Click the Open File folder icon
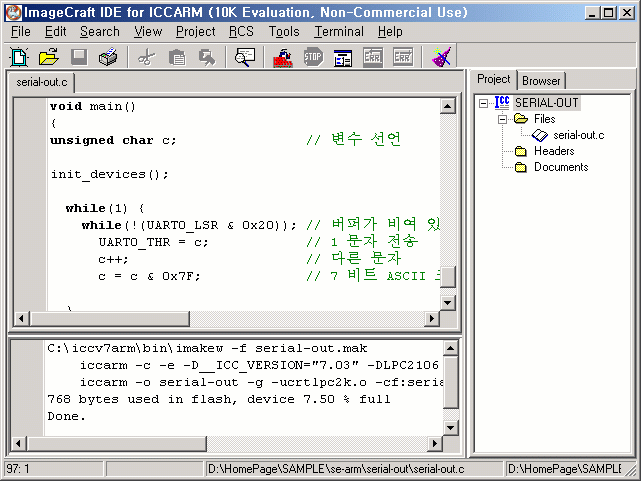The height and width of the screenshot is (481, 641). (x=49, y=57)
